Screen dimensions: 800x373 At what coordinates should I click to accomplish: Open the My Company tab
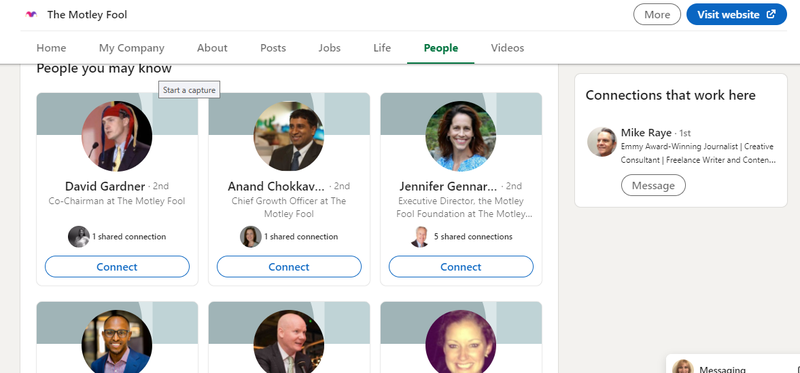pyautogui.click(x=132, y=48)
